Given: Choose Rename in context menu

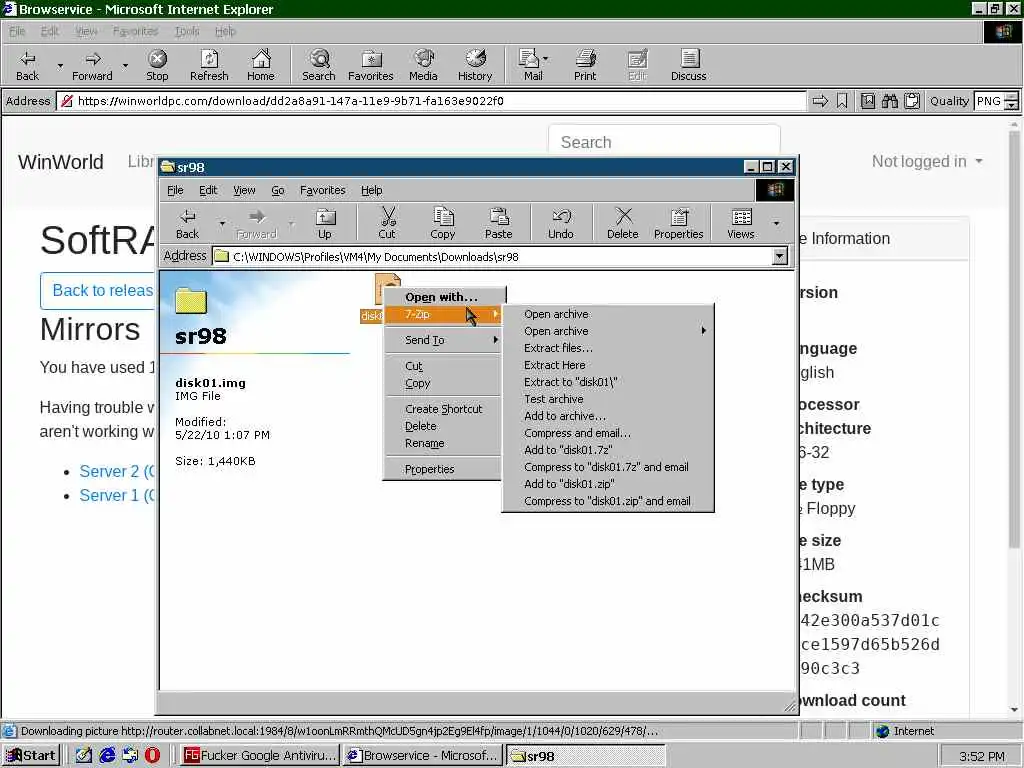Looking at the screenshot, I should [x=443, y=443].
